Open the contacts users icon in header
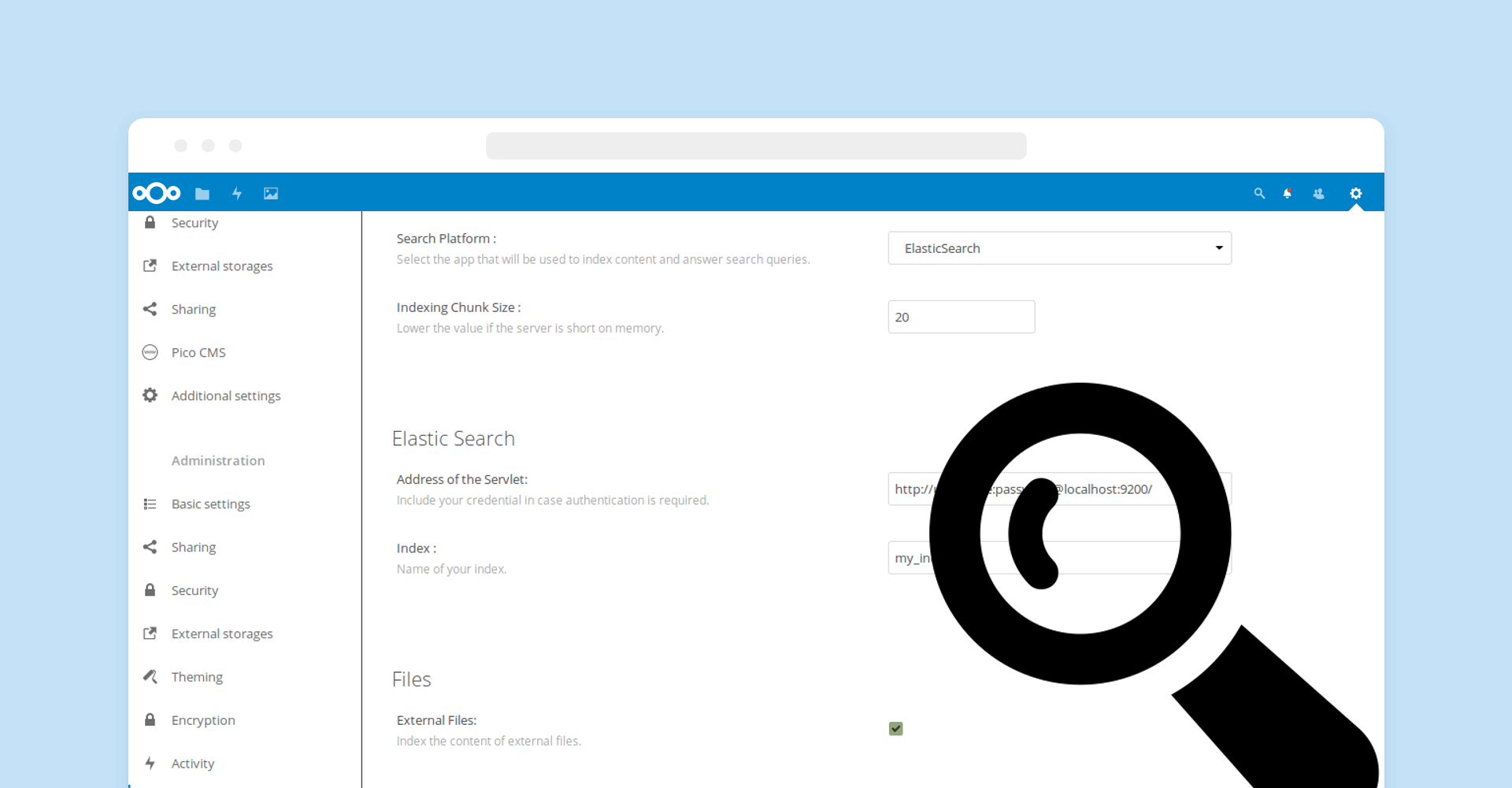Viewport: 1512px width, 788px height. pyautogui.click(x=1319, y=194)
